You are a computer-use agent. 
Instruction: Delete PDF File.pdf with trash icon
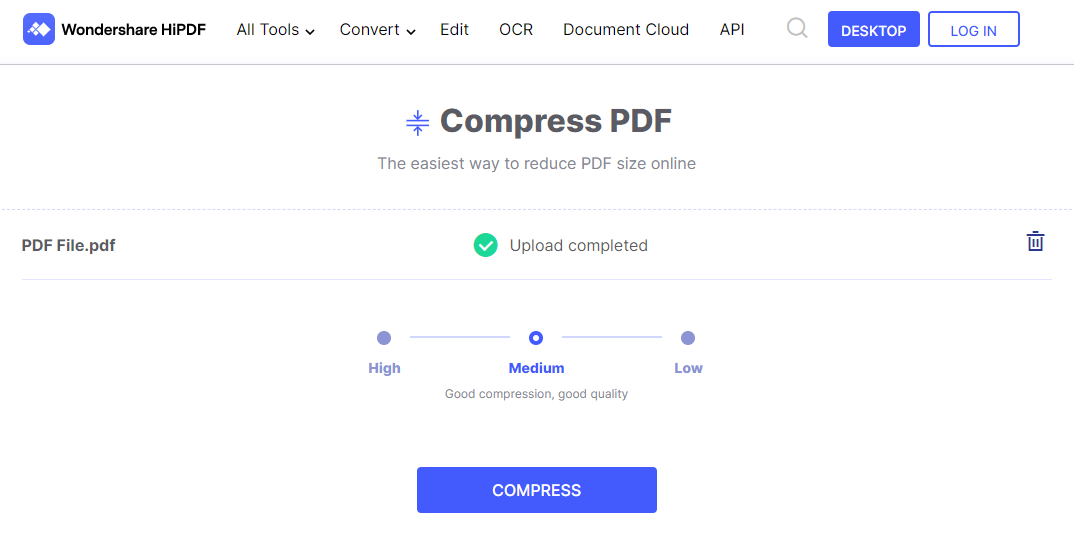(1035, 241)
